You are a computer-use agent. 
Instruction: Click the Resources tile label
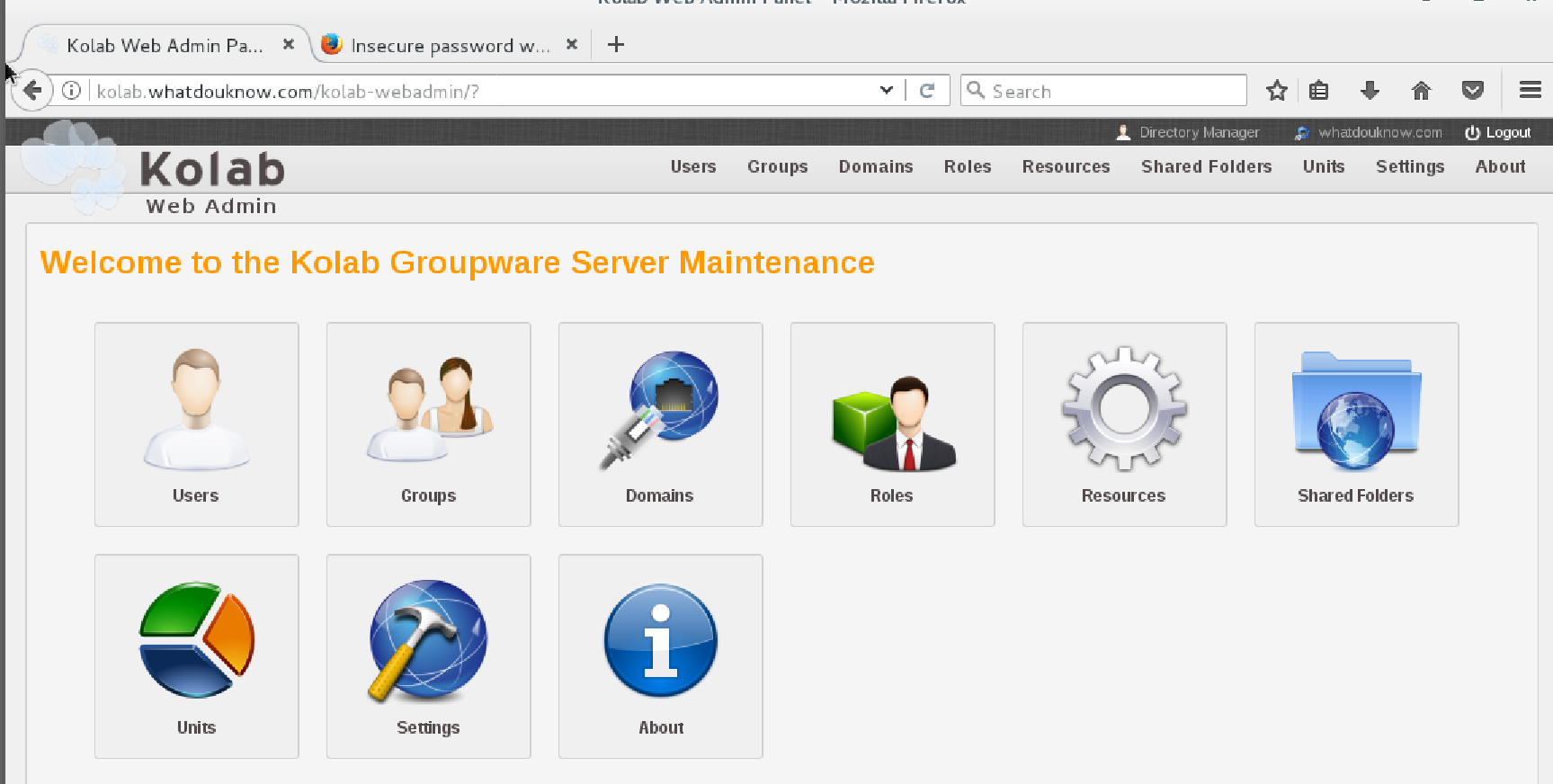click(x=1124, y=495)
